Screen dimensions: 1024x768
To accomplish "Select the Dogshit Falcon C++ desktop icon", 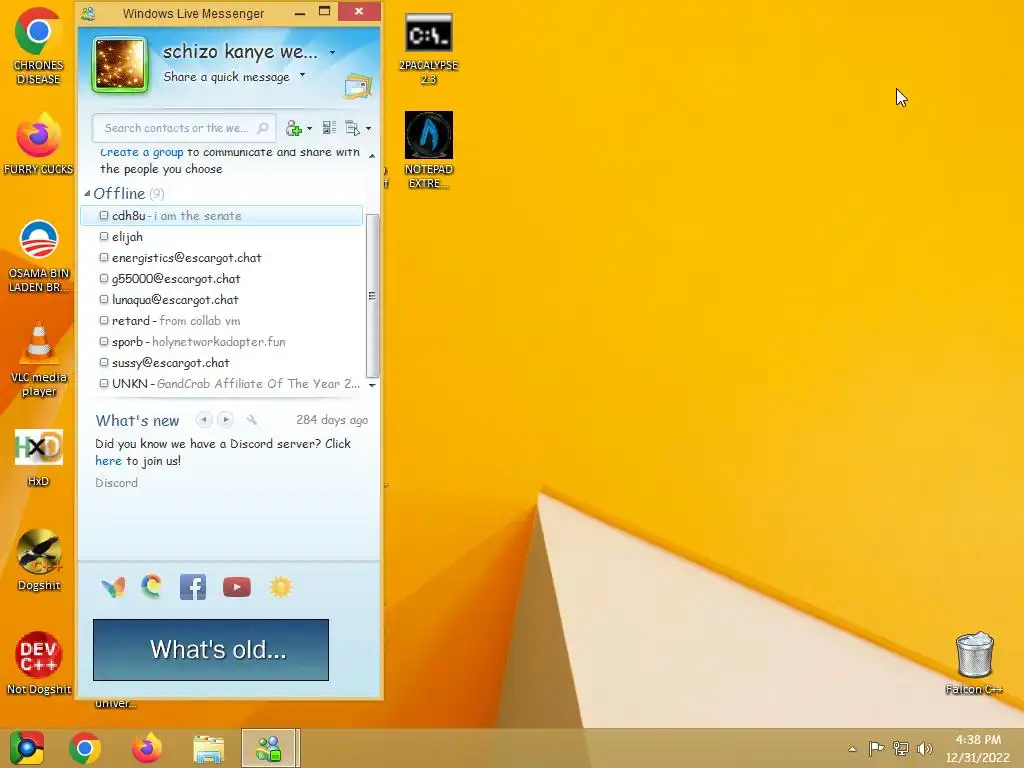I will click(38, 560).
